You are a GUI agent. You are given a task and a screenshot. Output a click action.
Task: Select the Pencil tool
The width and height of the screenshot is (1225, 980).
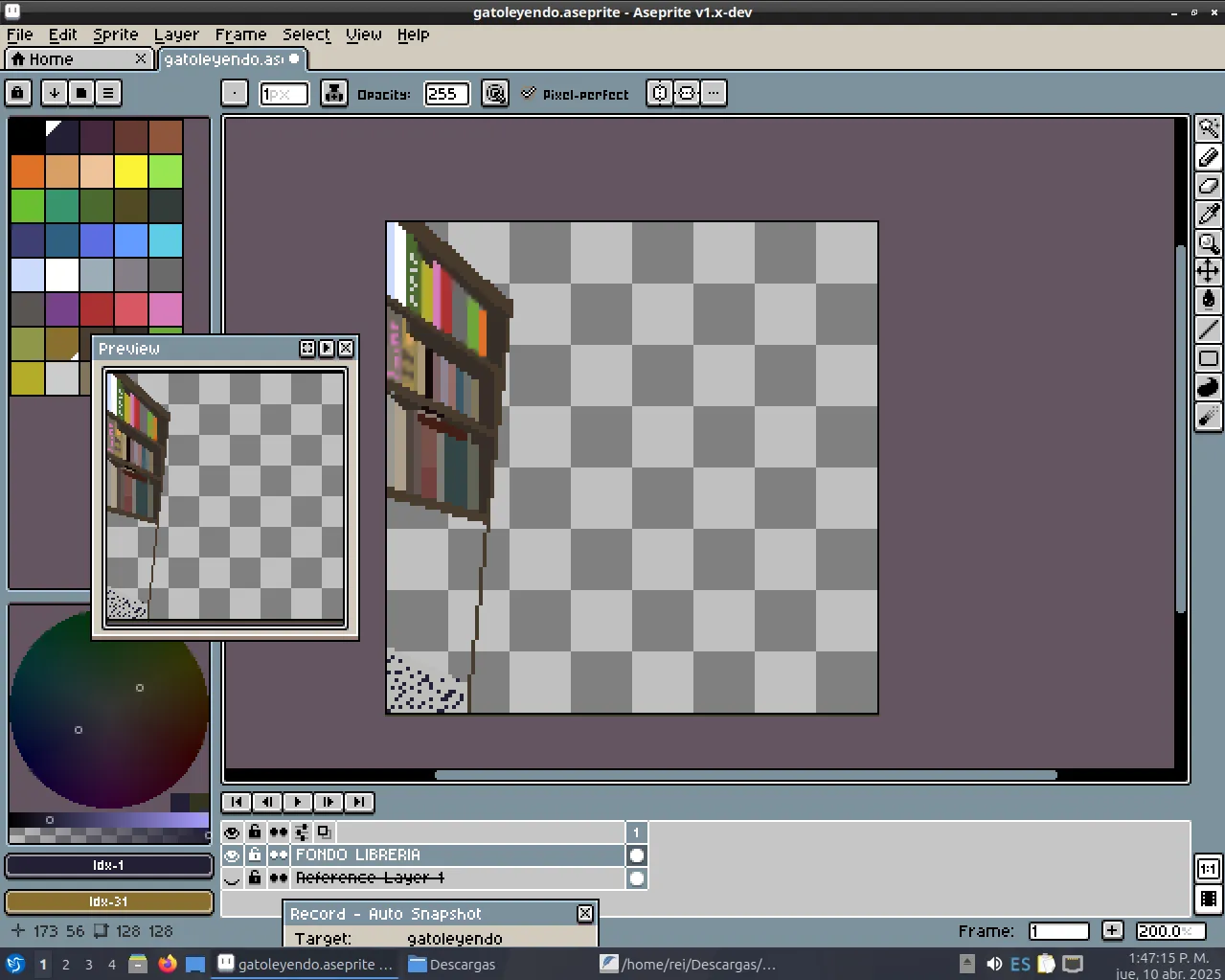click(x=1209, y=157)
